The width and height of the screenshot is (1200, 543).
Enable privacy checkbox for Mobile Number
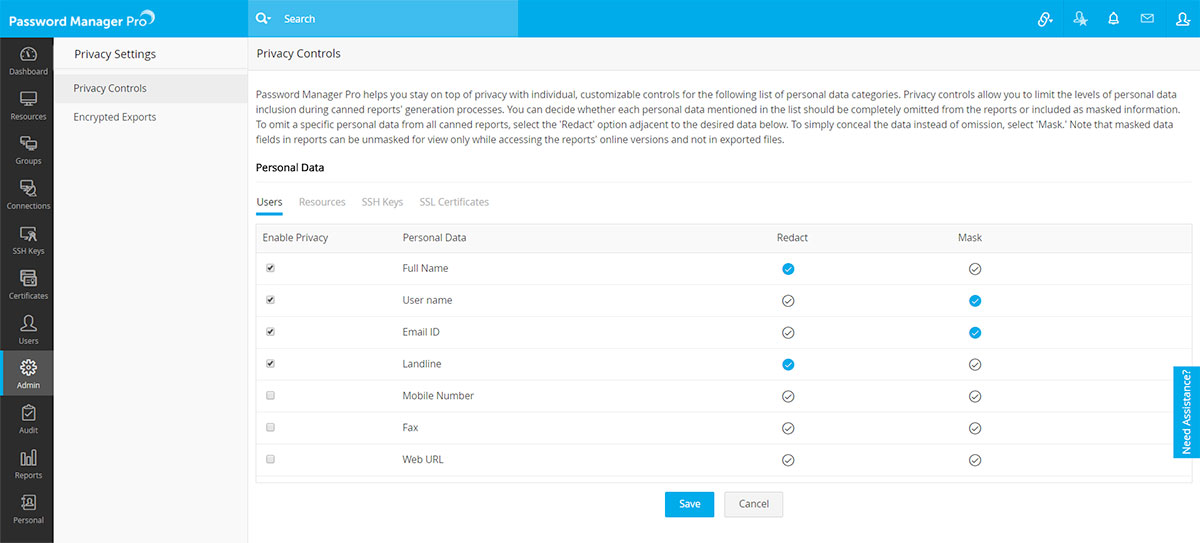point(270,395)
